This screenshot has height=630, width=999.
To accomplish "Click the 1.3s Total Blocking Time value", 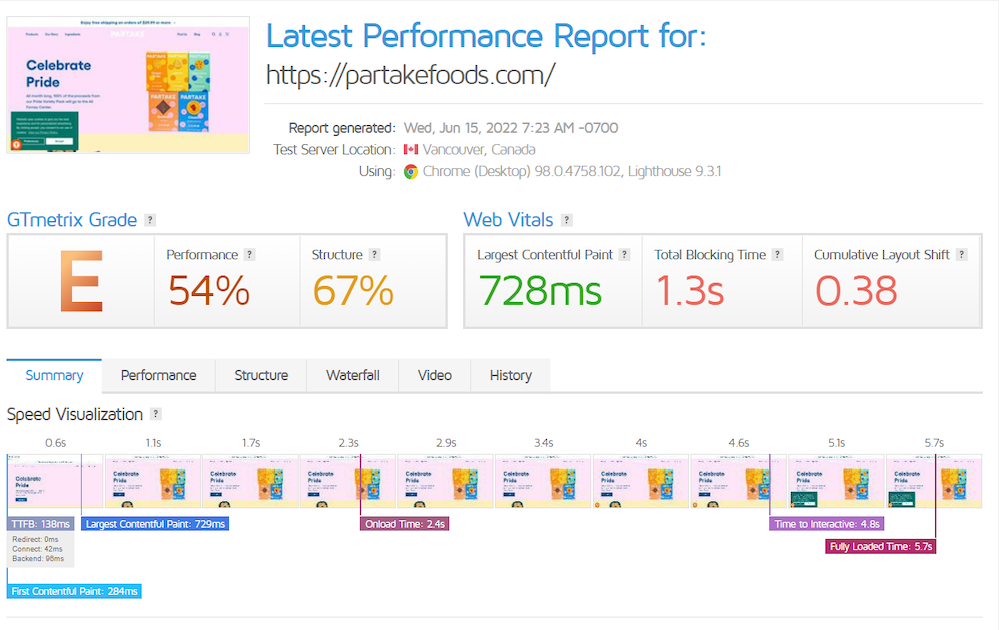I will 690,290.
